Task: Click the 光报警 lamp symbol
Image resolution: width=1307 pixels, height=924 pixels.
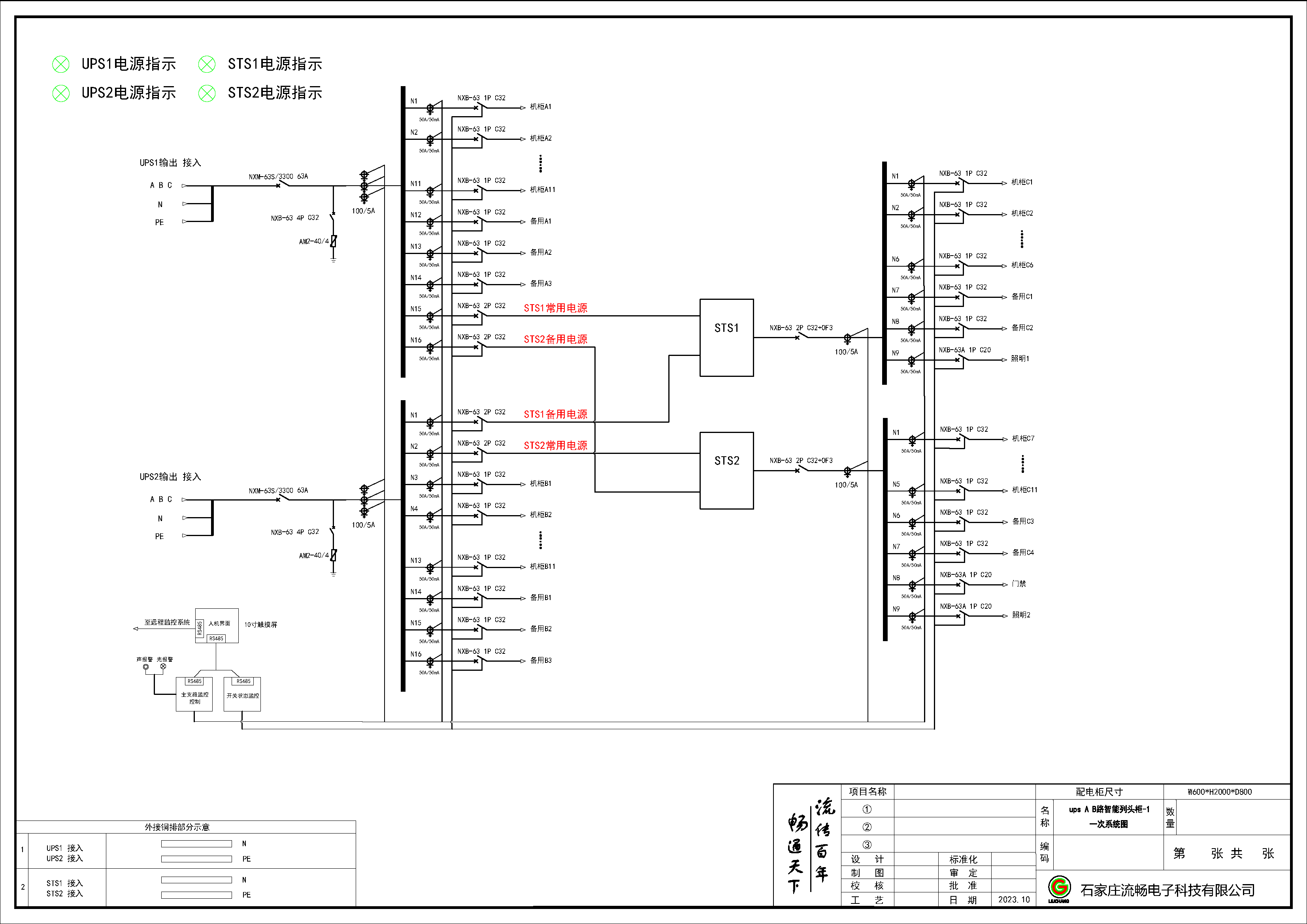Action: 163,666
